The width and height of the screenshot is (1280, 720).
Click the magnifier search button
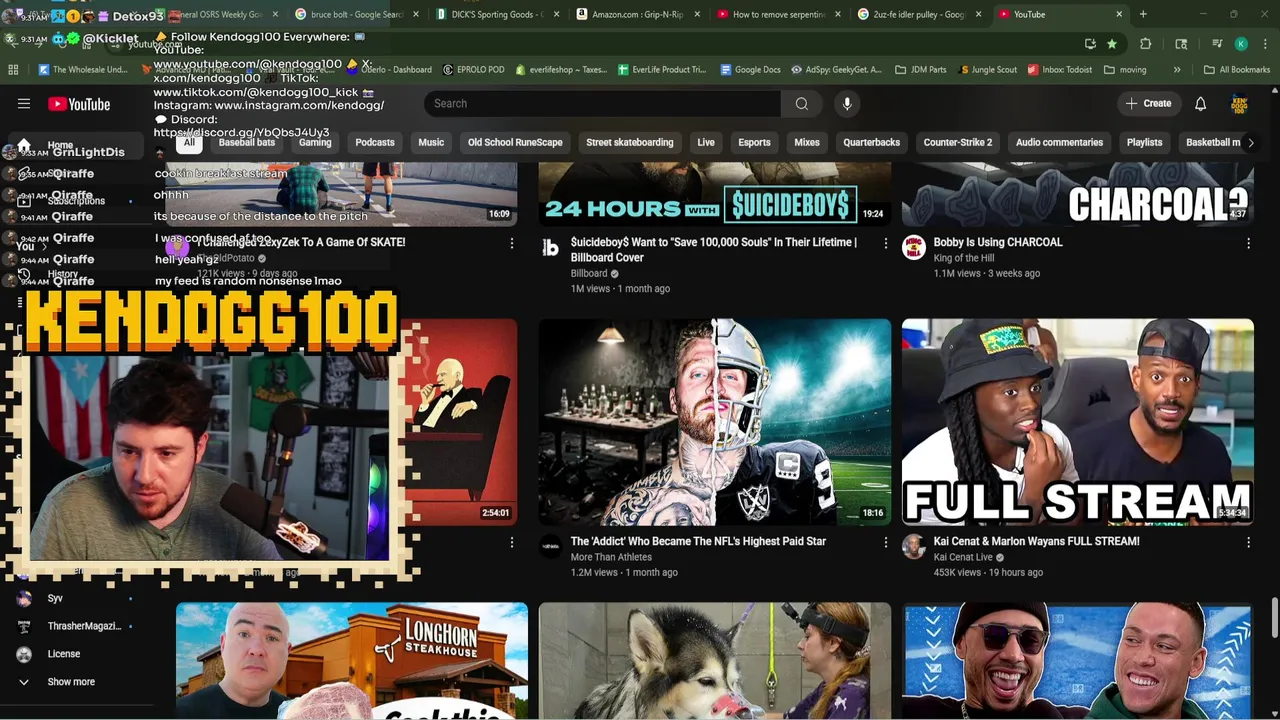(x=801, y=104)
